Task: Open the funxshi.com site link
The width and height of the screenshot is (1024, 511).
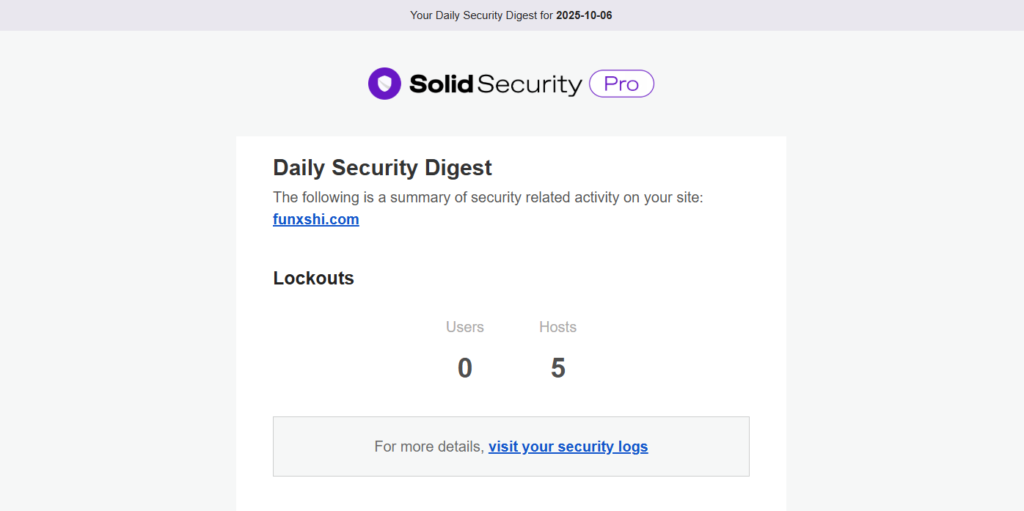Action: pyautogui.click(x=316, y=220)
